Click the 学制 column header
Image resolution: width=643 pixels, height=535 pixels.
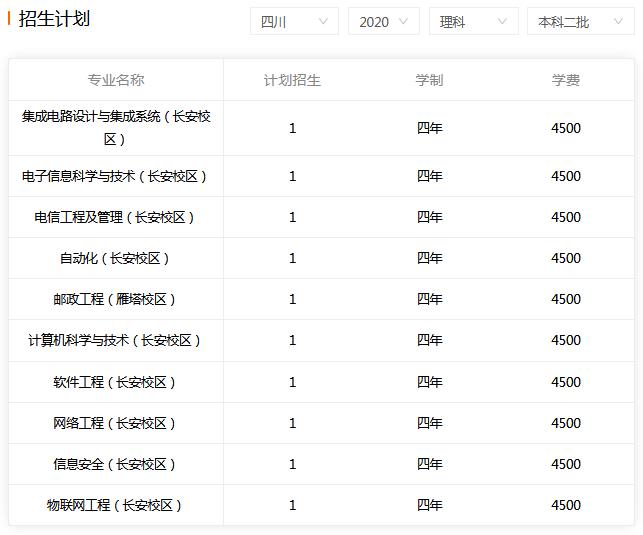click(429, 80)
